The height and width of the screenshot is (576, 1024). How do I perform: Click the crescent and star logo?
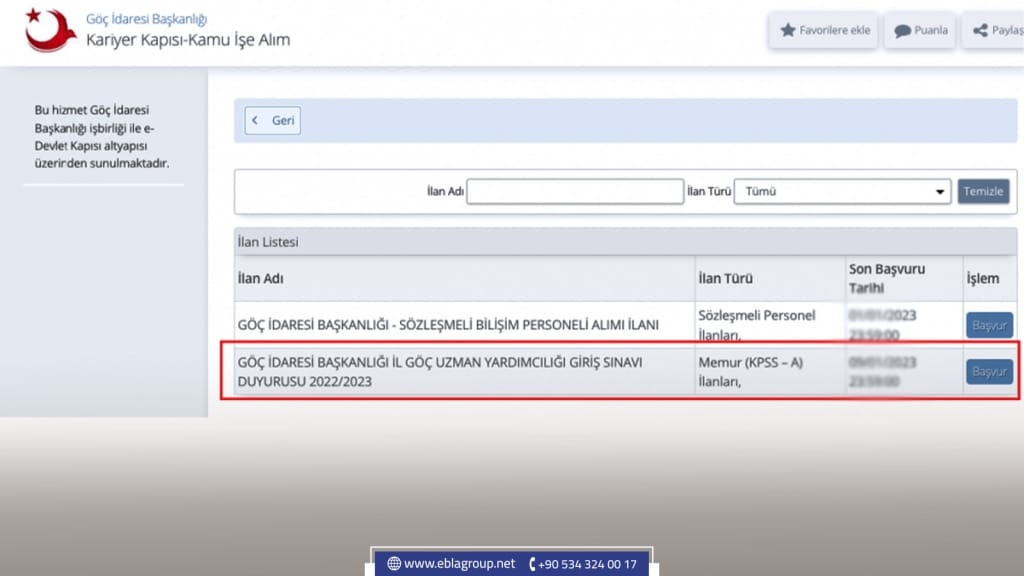click(49, 30)
